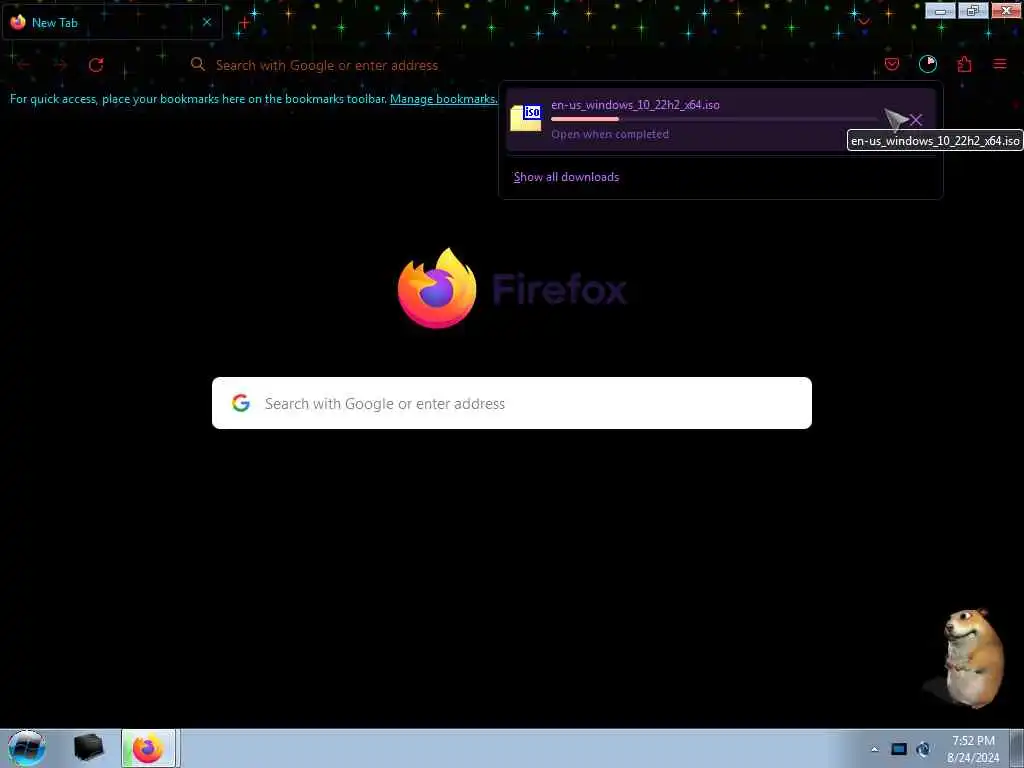The height and width of the screenshot is (768, 1024).
Task: Minimize the Firefox window
Action: click(940, 10)
